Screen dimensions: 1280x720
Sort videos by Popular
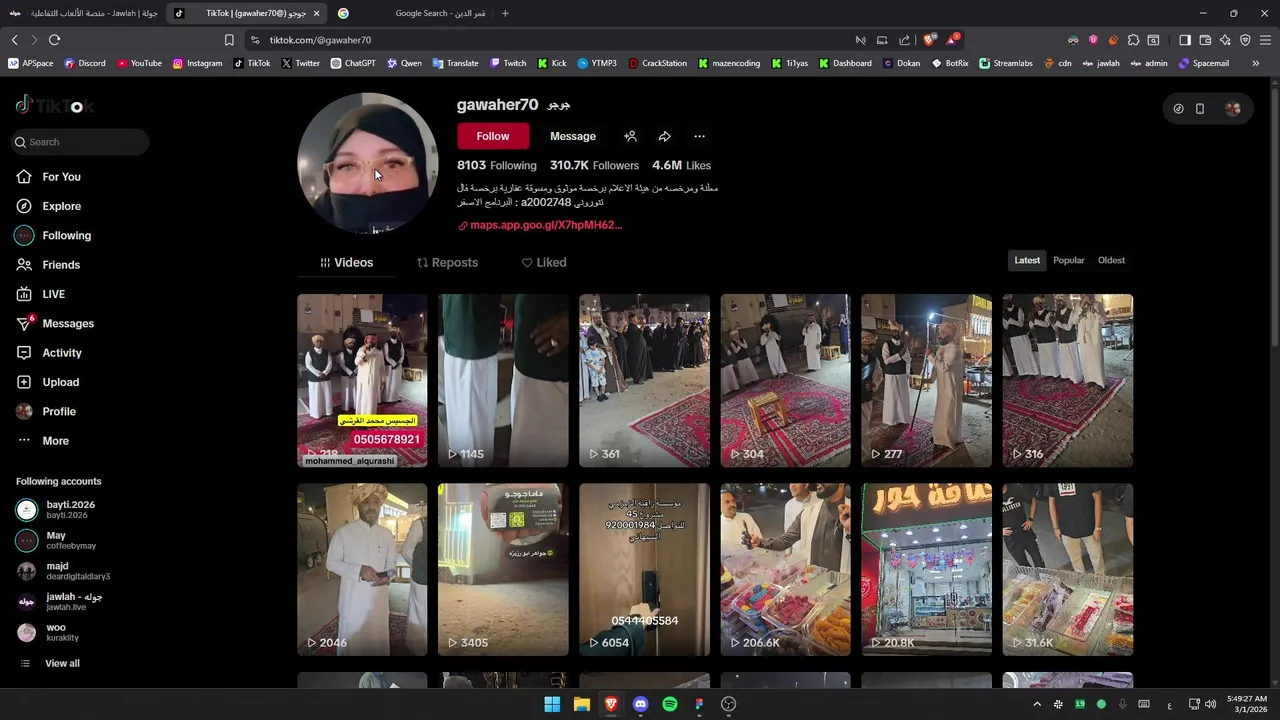tap(1068, 260)
